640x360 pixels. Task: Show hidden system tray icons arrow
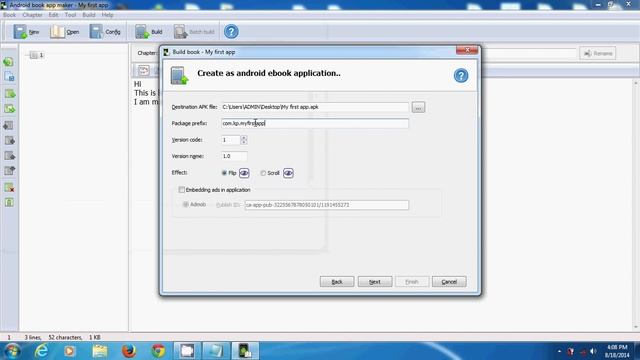tap(559, 351)
